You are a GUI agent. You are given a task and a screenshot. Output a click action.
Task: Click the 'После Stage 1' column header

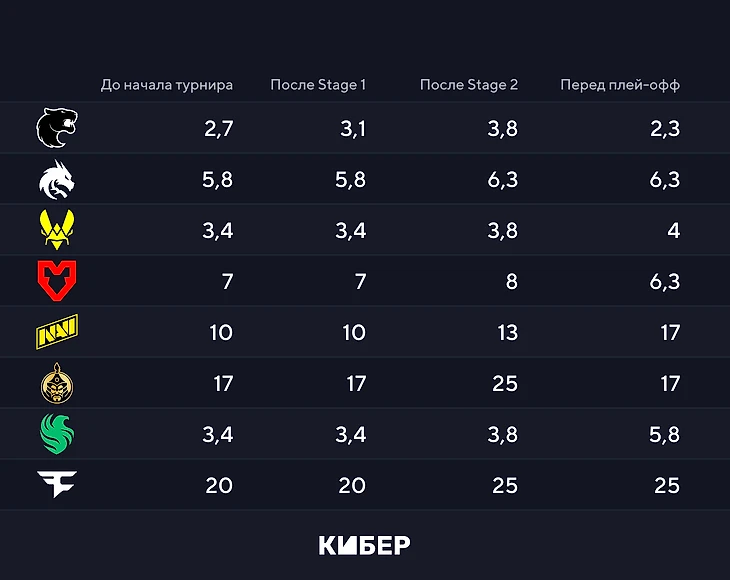pos(318,85)
